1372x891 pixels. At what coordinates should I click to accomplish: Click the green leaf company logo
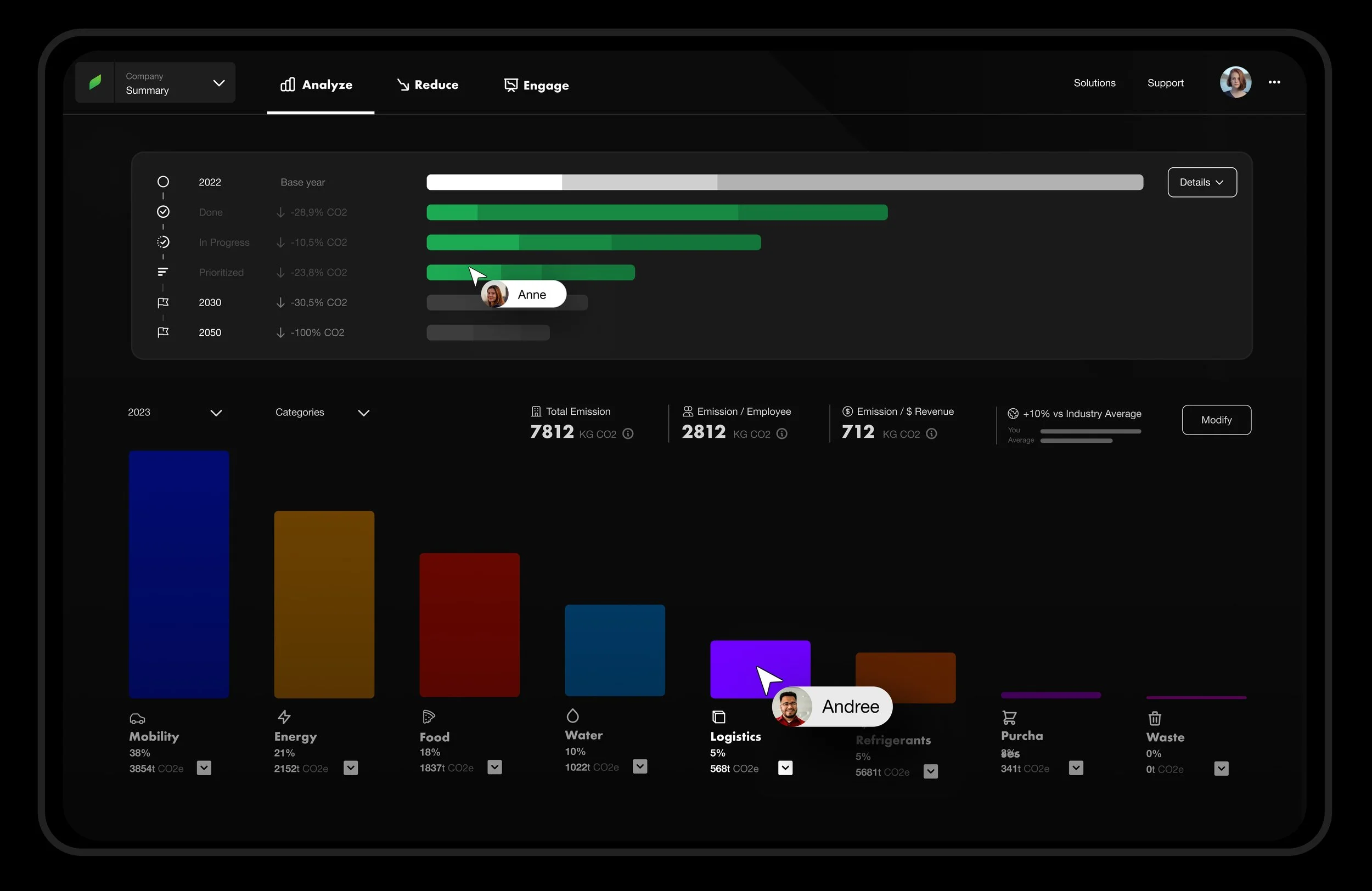(x=95, y=82)
